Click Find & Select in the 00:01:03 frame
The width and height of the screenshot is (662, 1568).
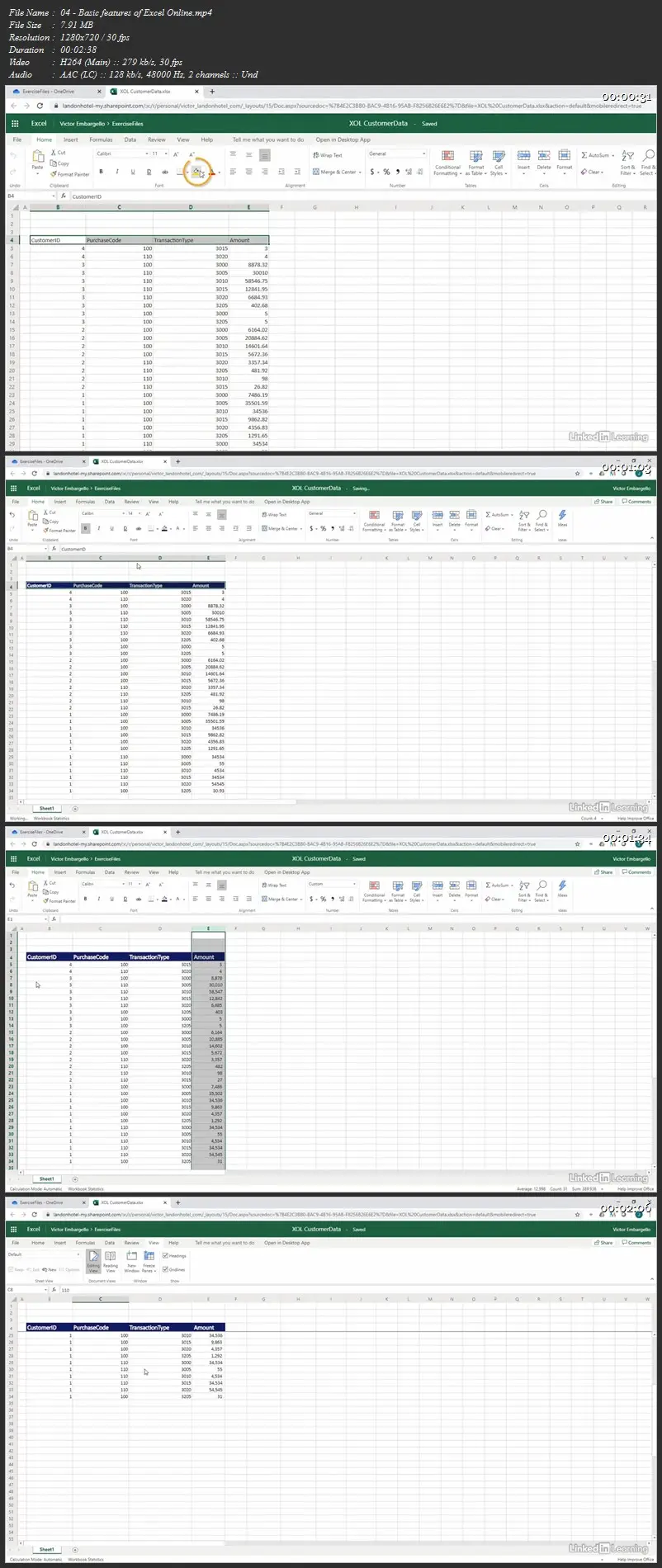(x=541, y=521)
